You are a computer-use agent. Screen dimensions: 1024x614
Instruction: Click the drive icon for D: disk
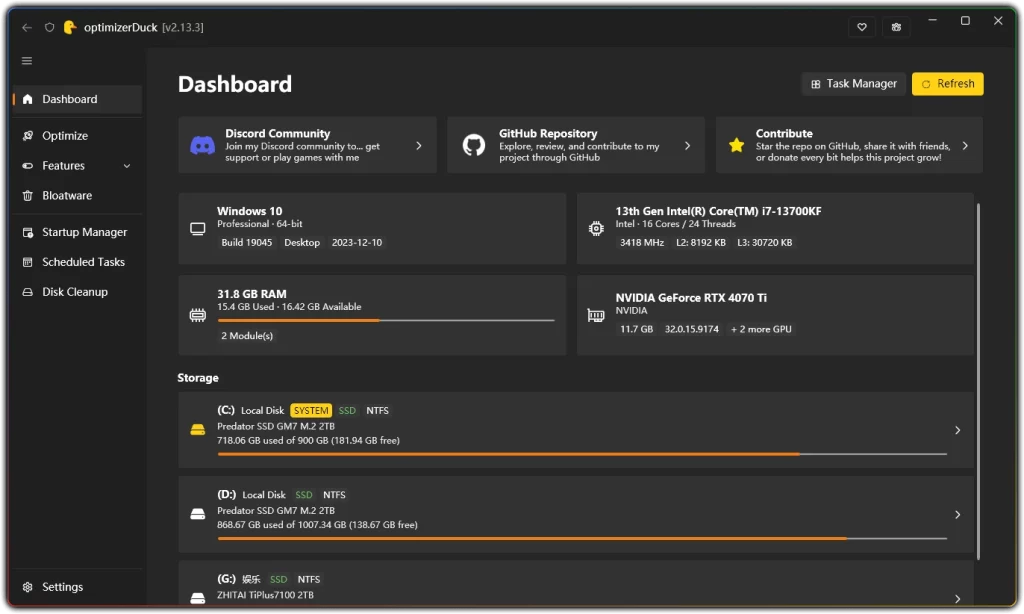197,514
